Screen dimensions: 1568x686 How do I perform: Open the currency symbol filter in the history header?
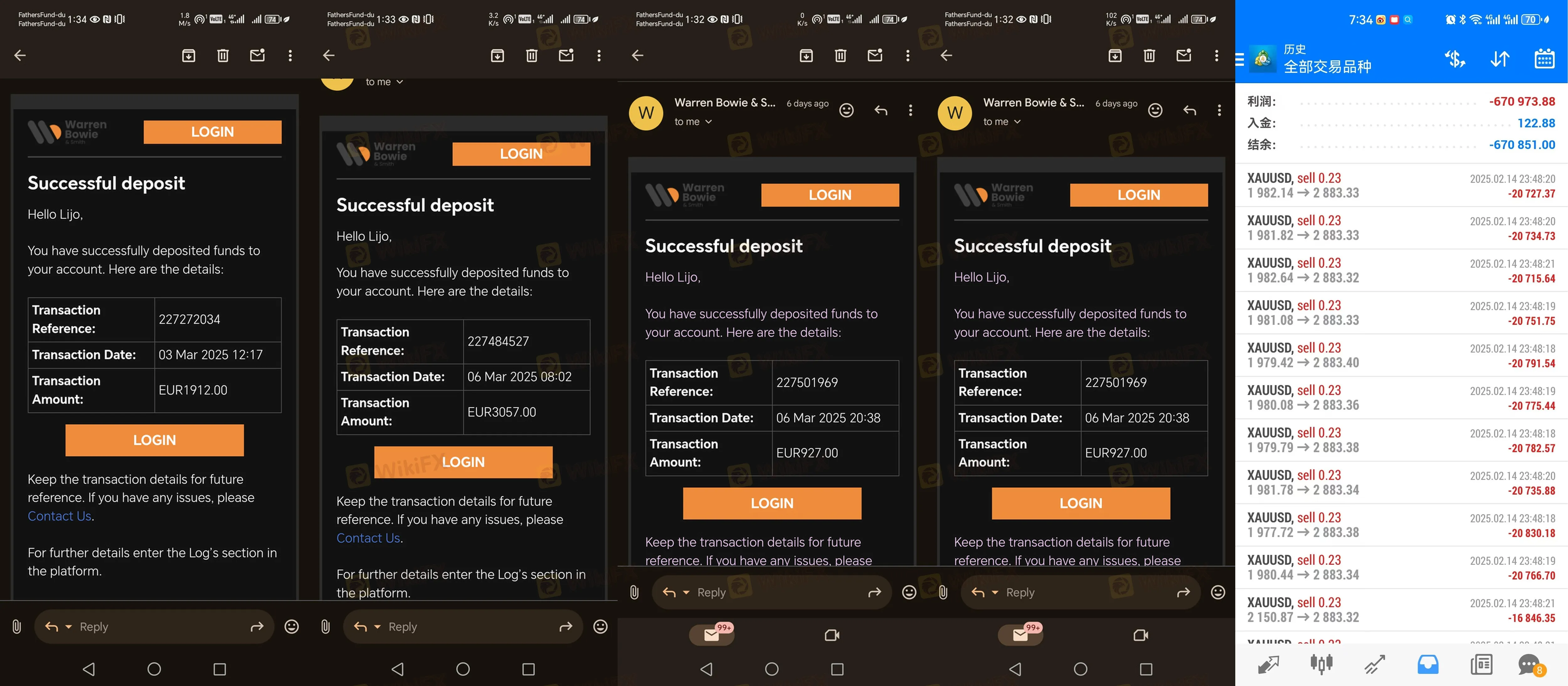[x=1455, y=59]
